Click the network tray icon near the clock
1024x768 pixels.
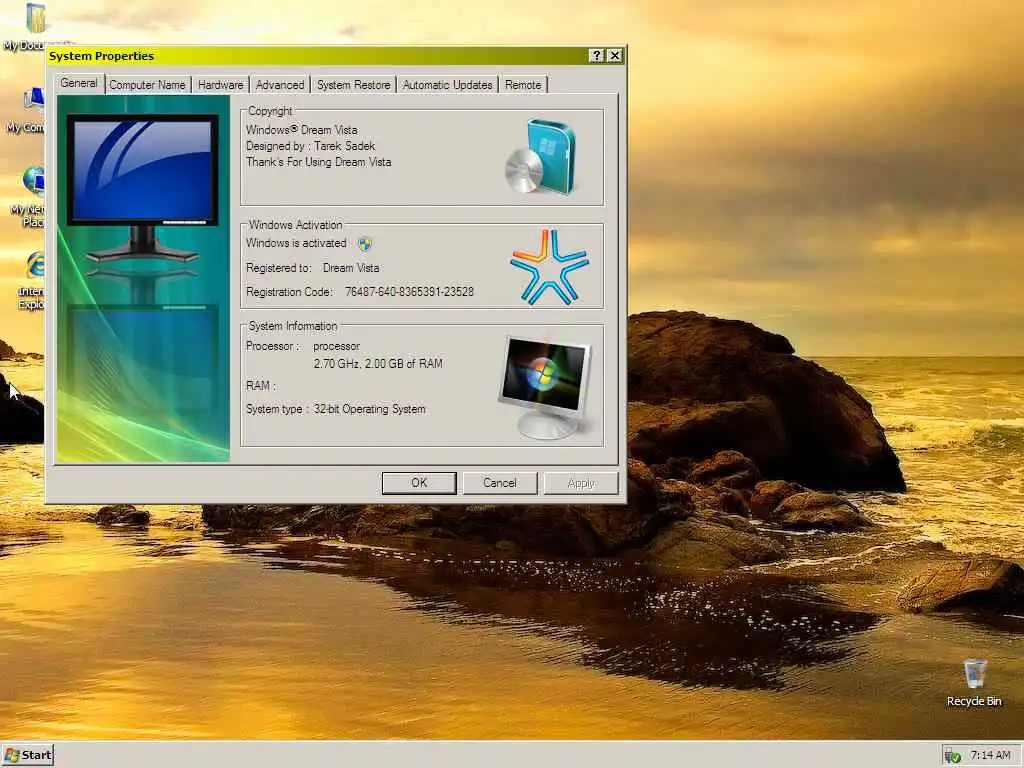952,756
